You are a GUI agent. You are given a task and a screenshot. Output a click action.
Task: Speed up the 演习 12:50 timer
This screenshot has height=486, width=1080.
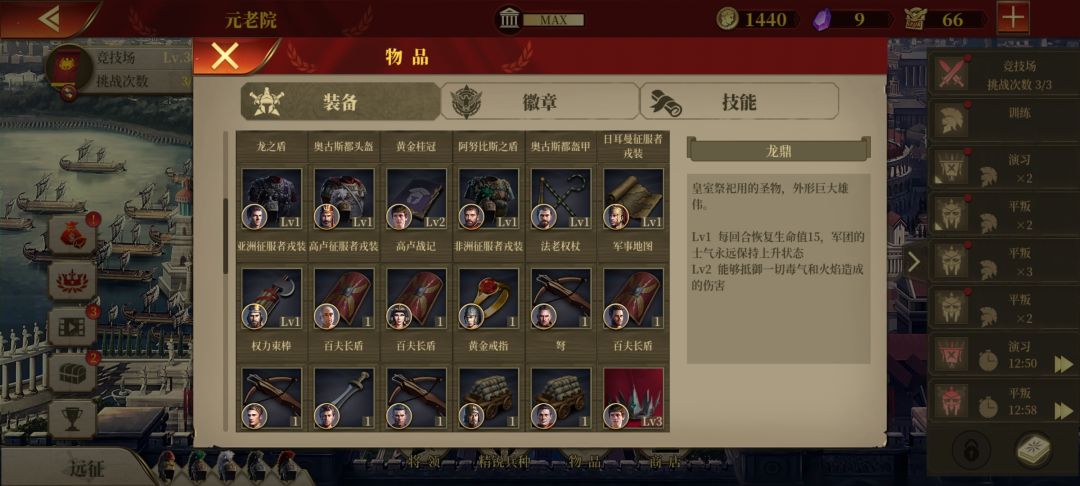1064,363
